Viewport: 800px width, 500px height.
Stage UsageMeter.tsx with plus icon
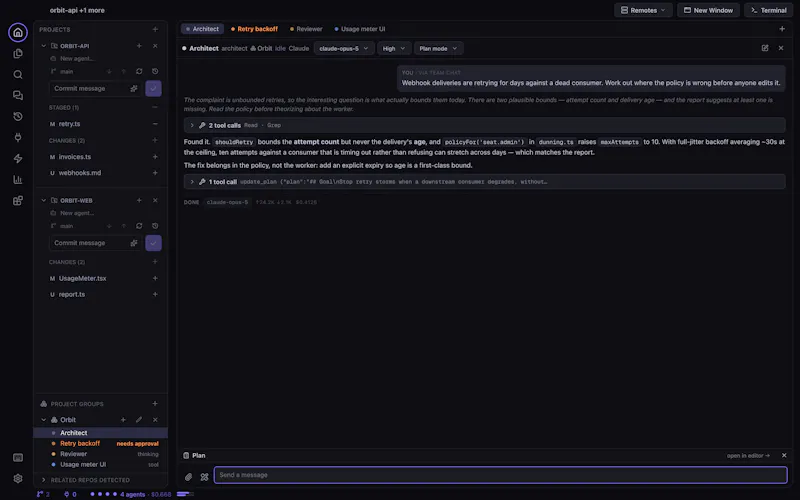155,279
